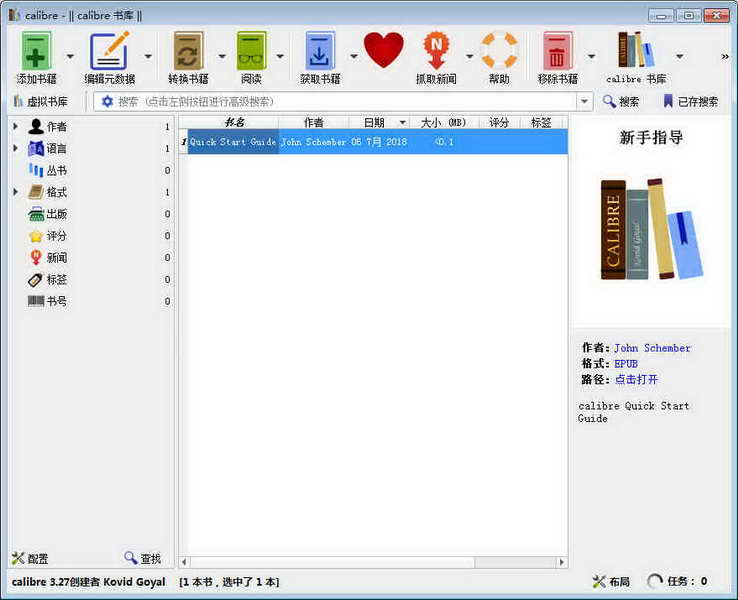
Task: Click the 移除书籍 remove books icon
Action: coord(558,51)
